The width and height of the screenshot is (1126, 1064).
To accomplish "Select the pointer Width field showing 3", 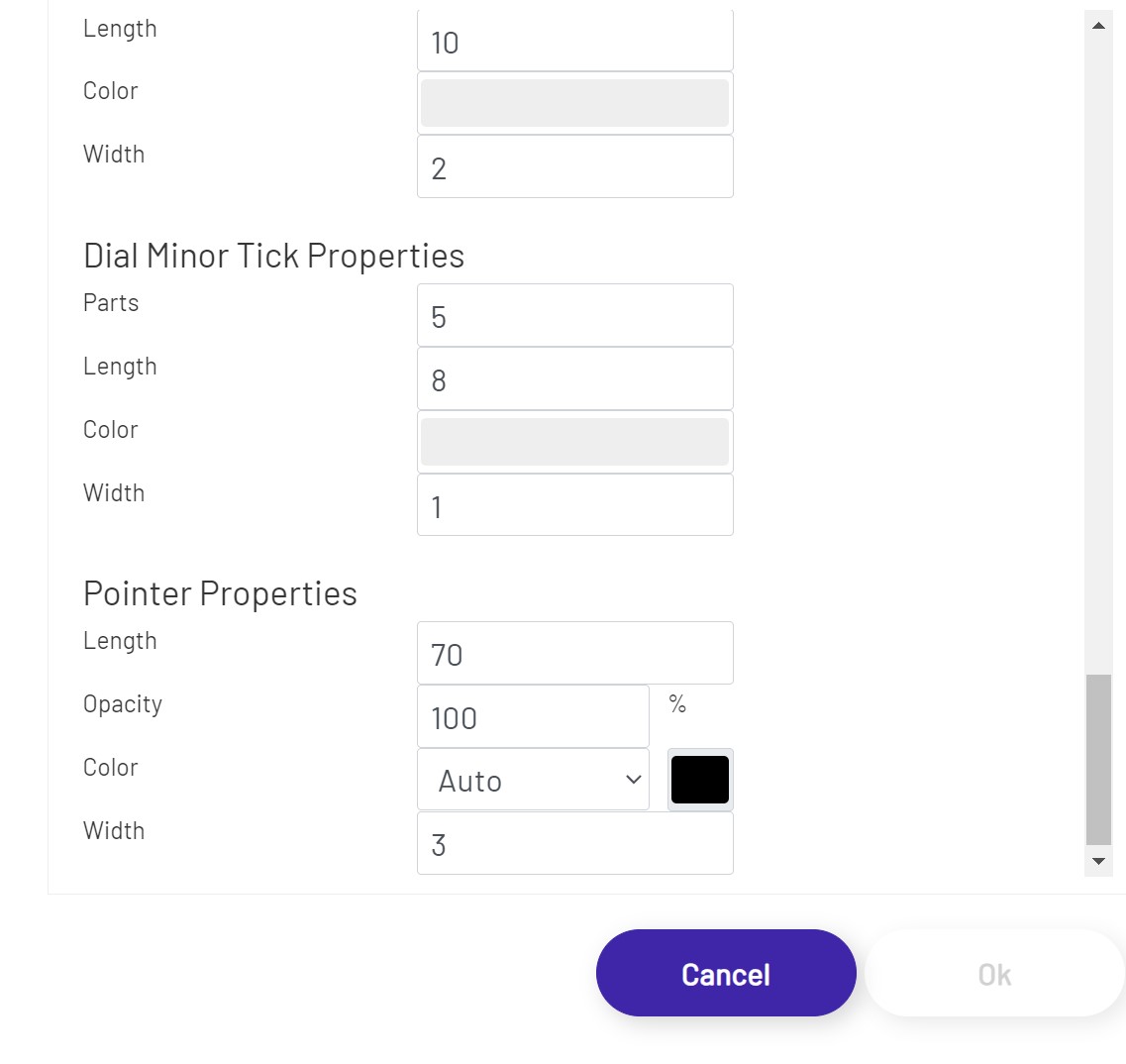I will pos(574,844).
